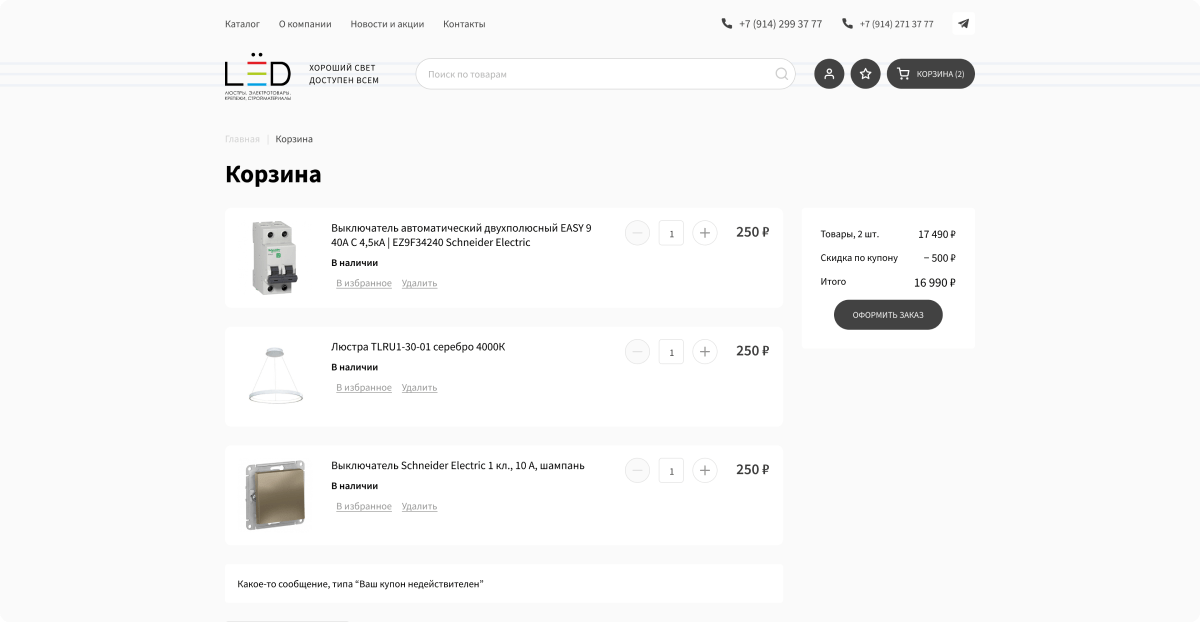Open the Telegram icon link
The image size is (1200, 622).
(963, 24)
